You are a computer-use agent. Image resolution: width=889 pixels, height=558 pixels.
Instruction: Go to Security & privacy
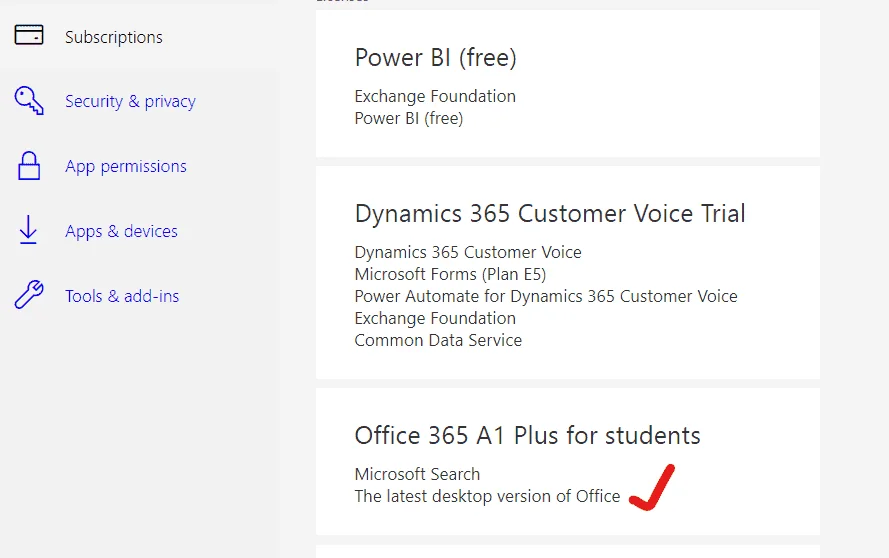pos(130,102)
